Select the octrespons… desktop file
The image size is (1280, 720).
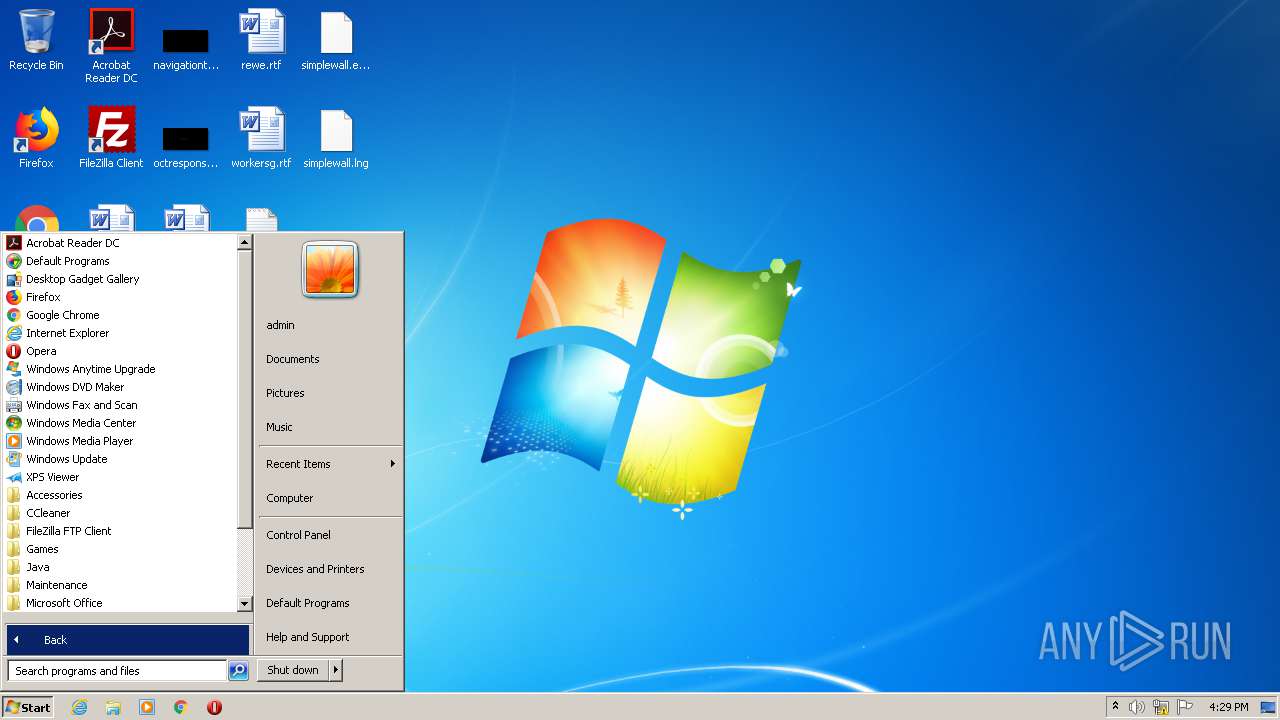click(x=186, y=146)
